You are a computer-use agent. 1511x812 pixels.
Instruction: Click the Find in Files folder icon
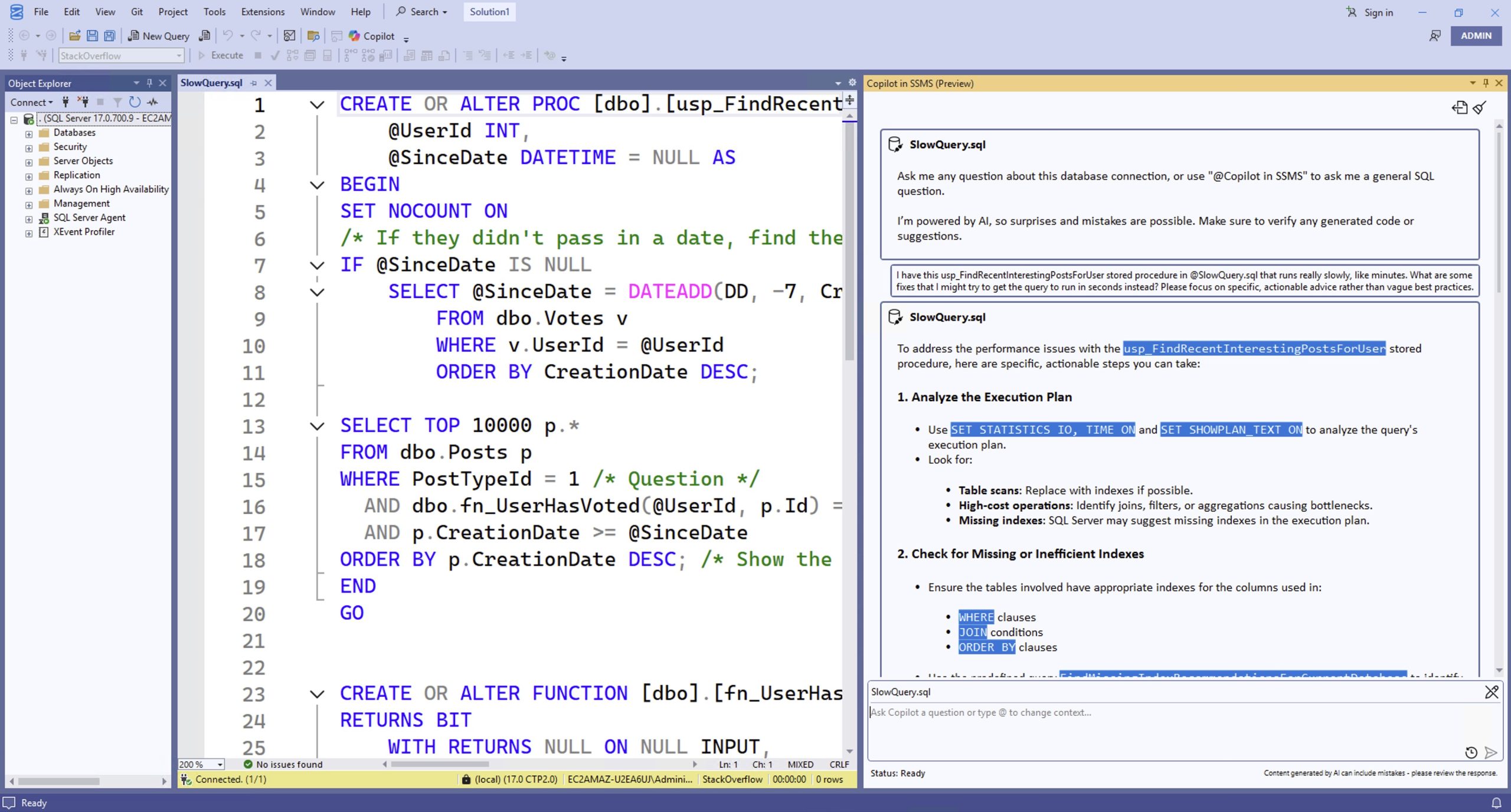pyautogui.click(x=313, y=36)
